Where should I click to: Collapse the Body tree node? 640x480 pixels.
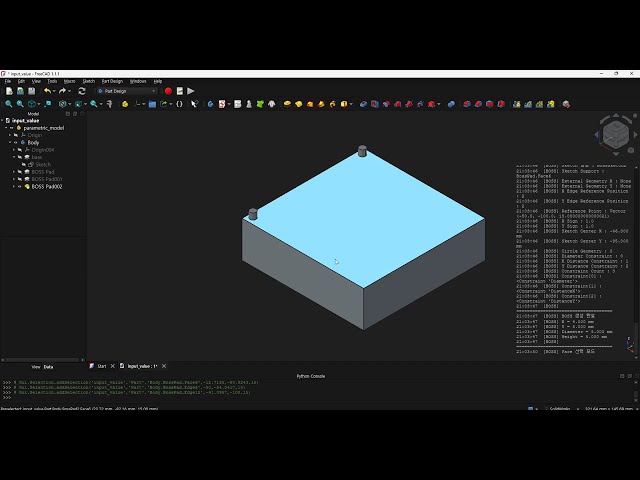(10, 142)
